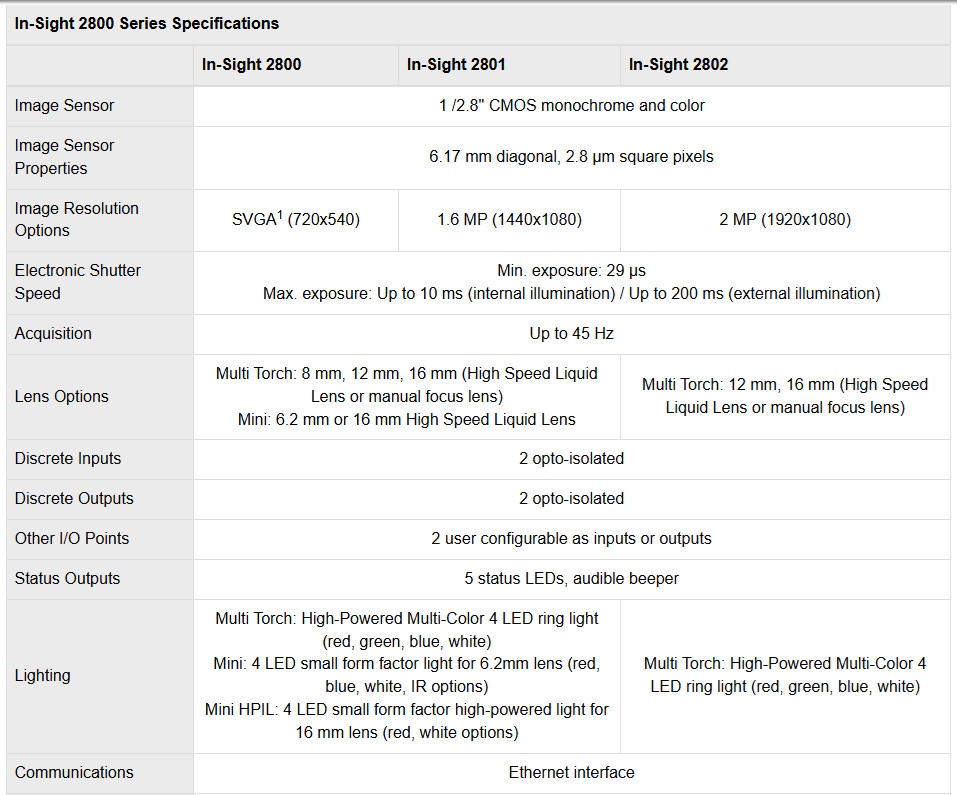Viewport: 957px width, 795px height.
Task: Click the Discrete Inputs row label
Action: point(68,459)
